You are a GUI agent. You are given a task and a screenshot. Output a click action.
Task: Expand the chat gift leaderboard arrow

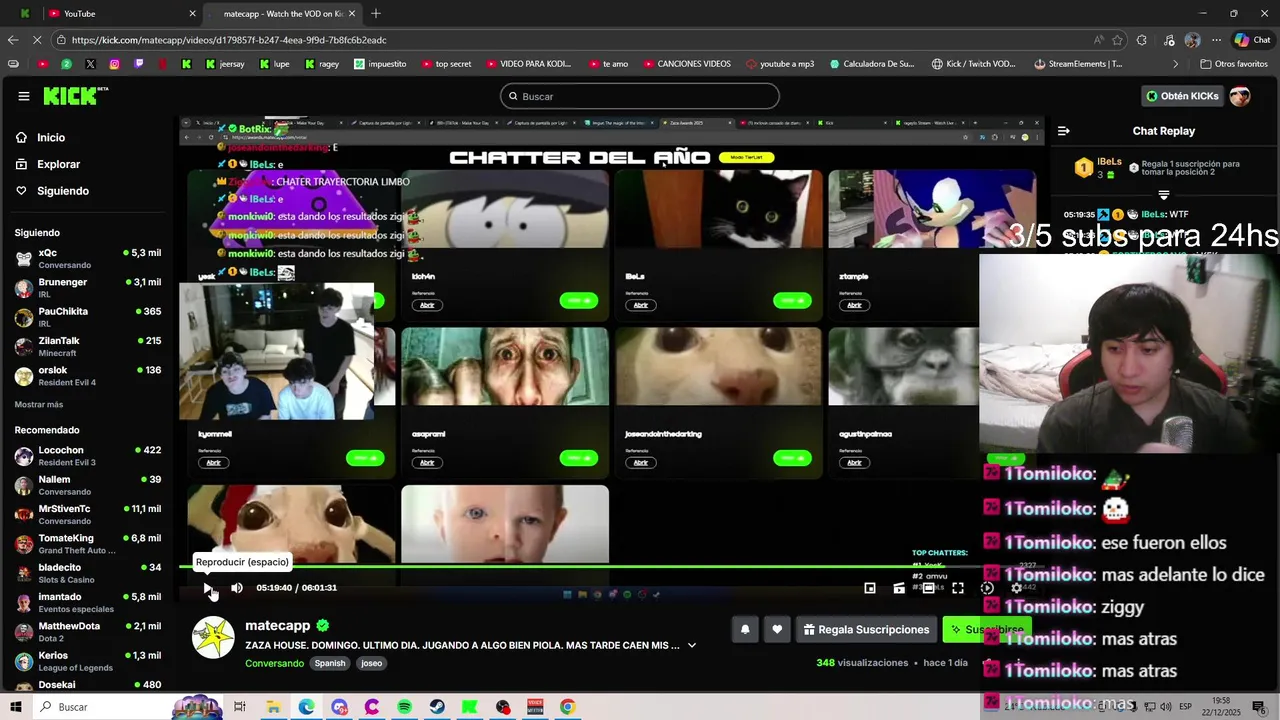point(1163,195)
